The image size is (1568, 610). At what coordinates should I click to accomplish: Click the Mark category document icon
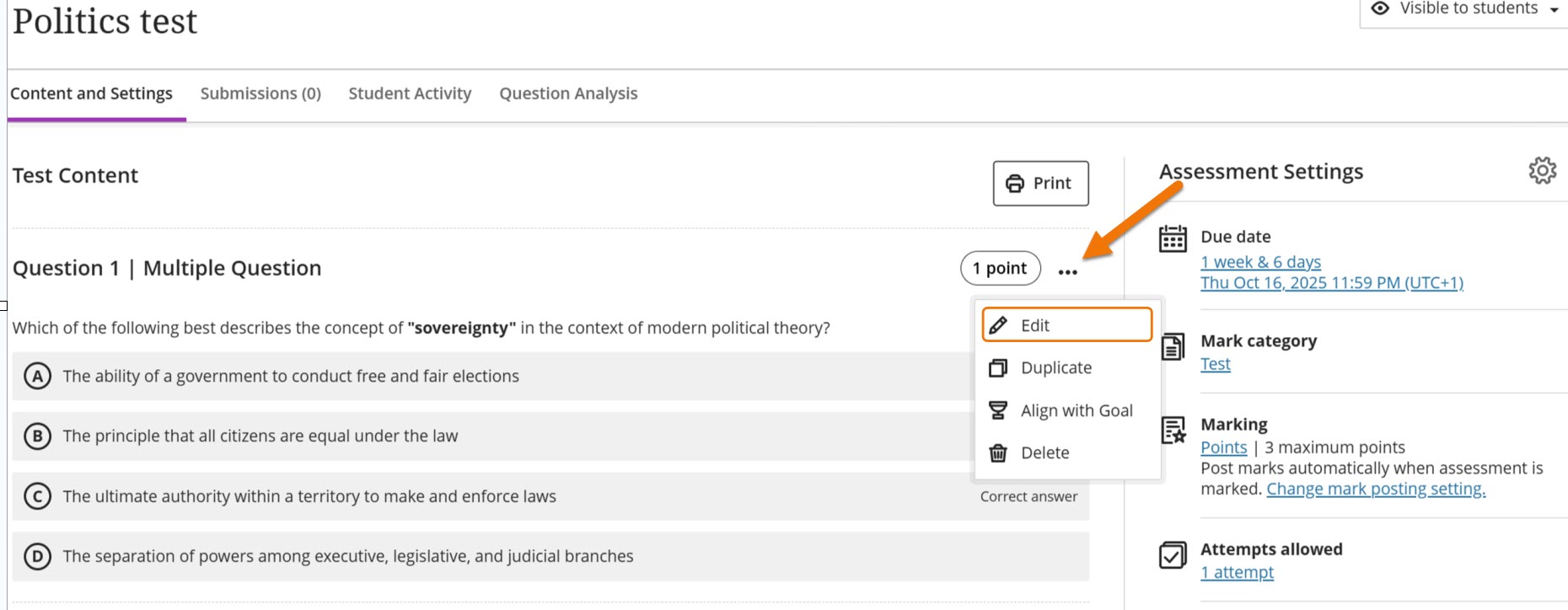pos(1173,346)
